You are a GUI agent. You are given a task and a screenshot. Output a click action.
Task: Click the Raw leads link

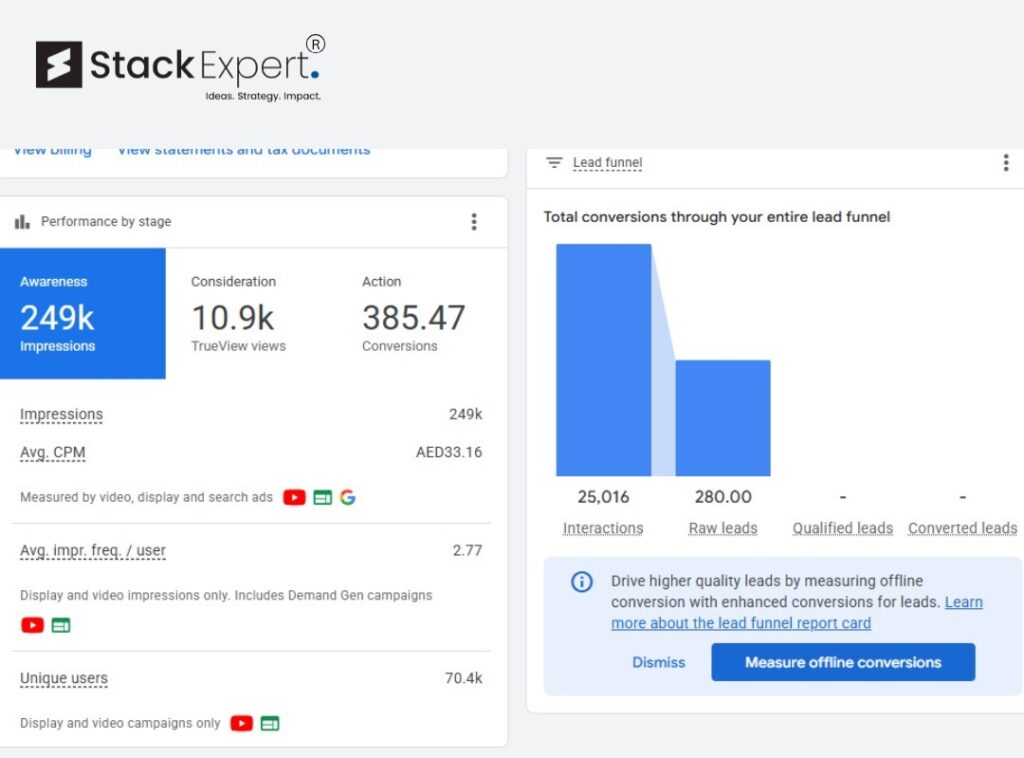[722, 527]
